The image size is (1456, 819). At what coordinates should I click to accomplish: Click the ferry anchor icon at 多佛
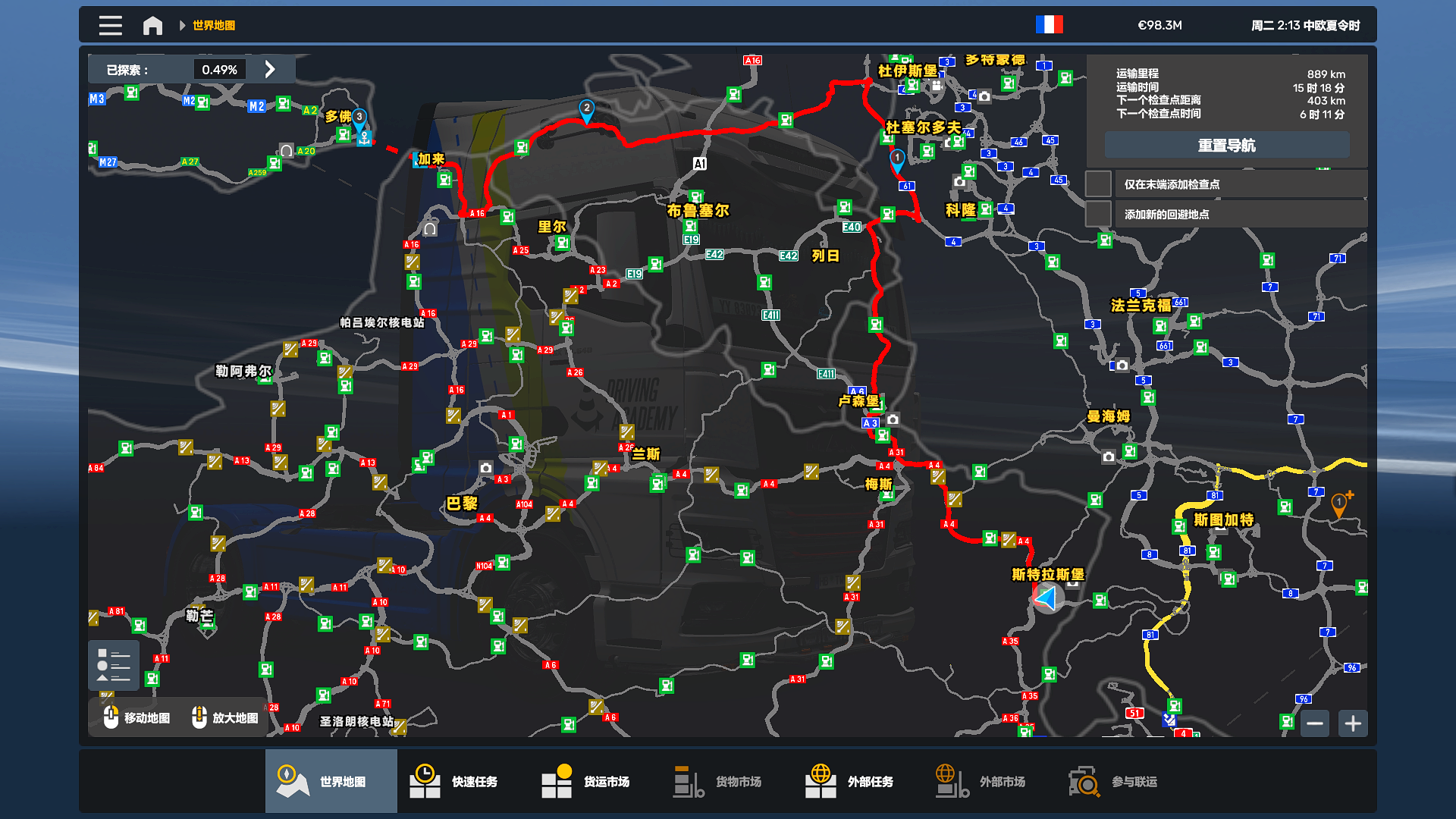pos(365,138)
